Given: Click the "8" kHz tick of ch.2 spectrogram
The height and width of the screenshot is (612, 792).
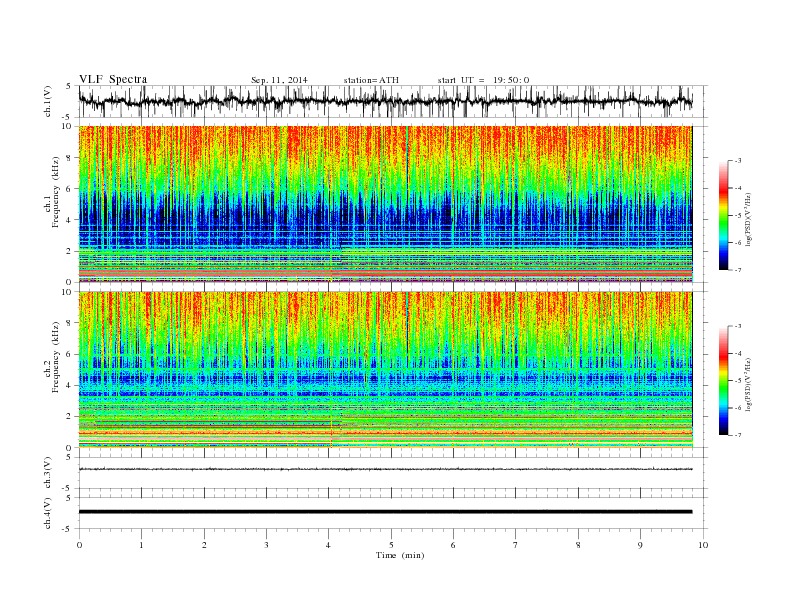Looking at the screenshot, I should point(70,323).
